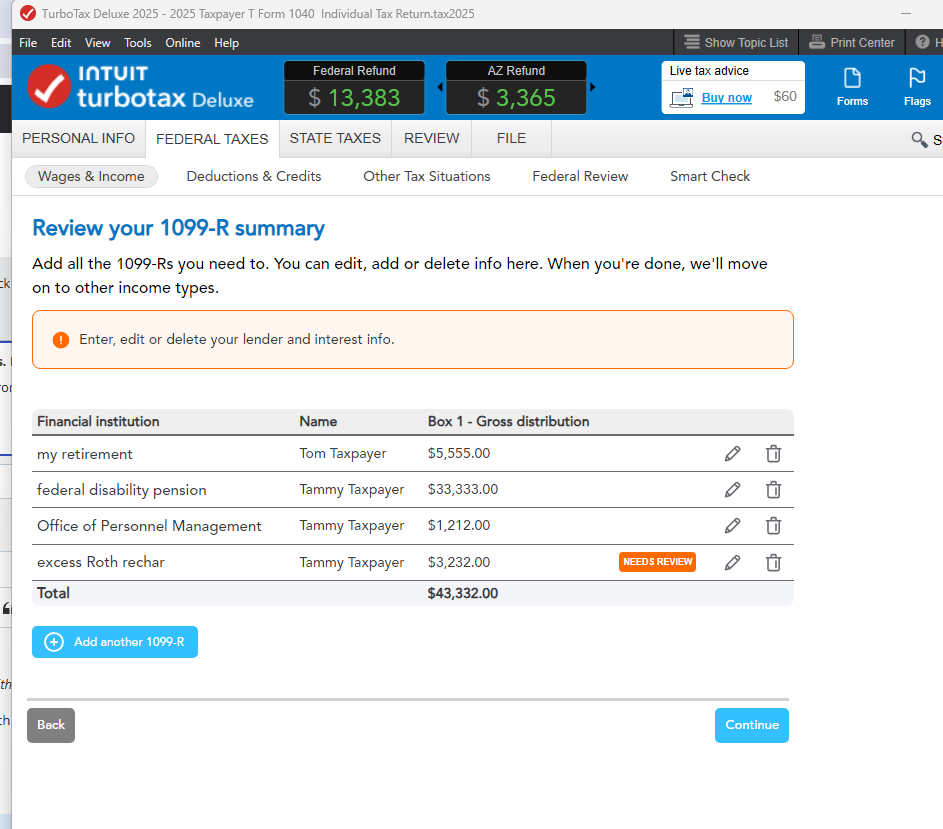This screenshot has width=943, height=829.
Task: Click the left arrow beside AZ Refund
Action: [x=439, y=87]
